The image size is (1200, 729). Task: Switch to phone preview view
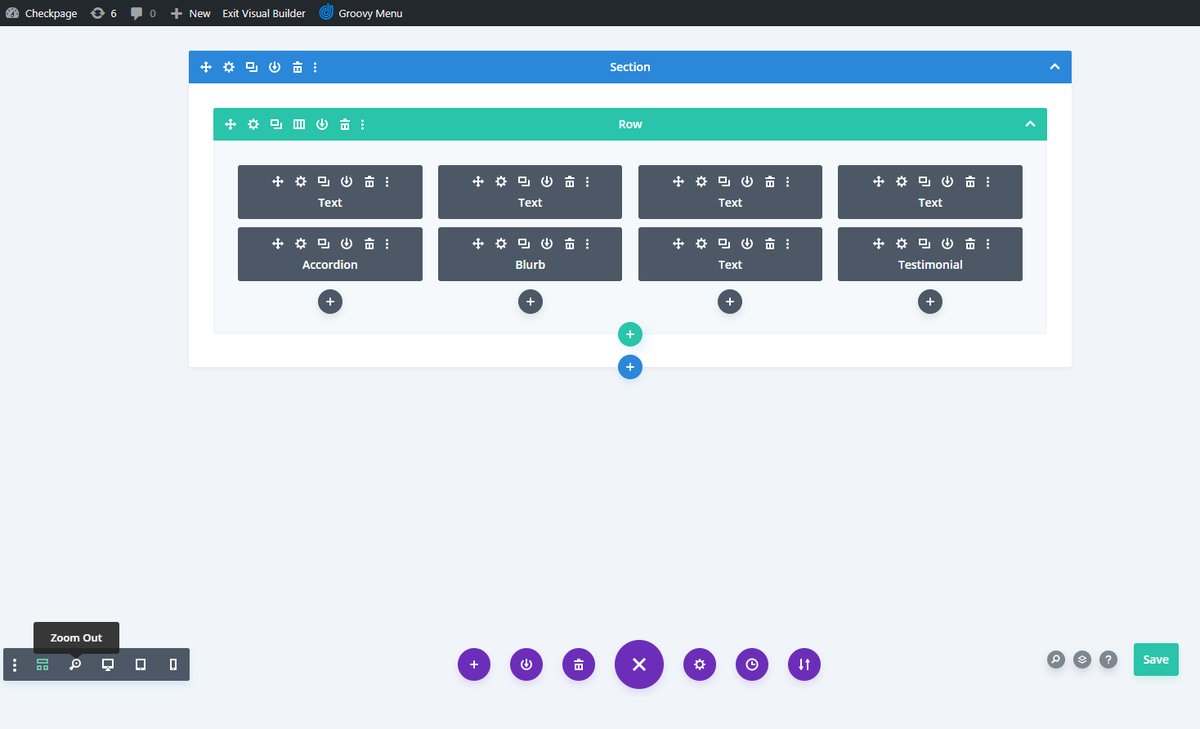tap(173, 665)
